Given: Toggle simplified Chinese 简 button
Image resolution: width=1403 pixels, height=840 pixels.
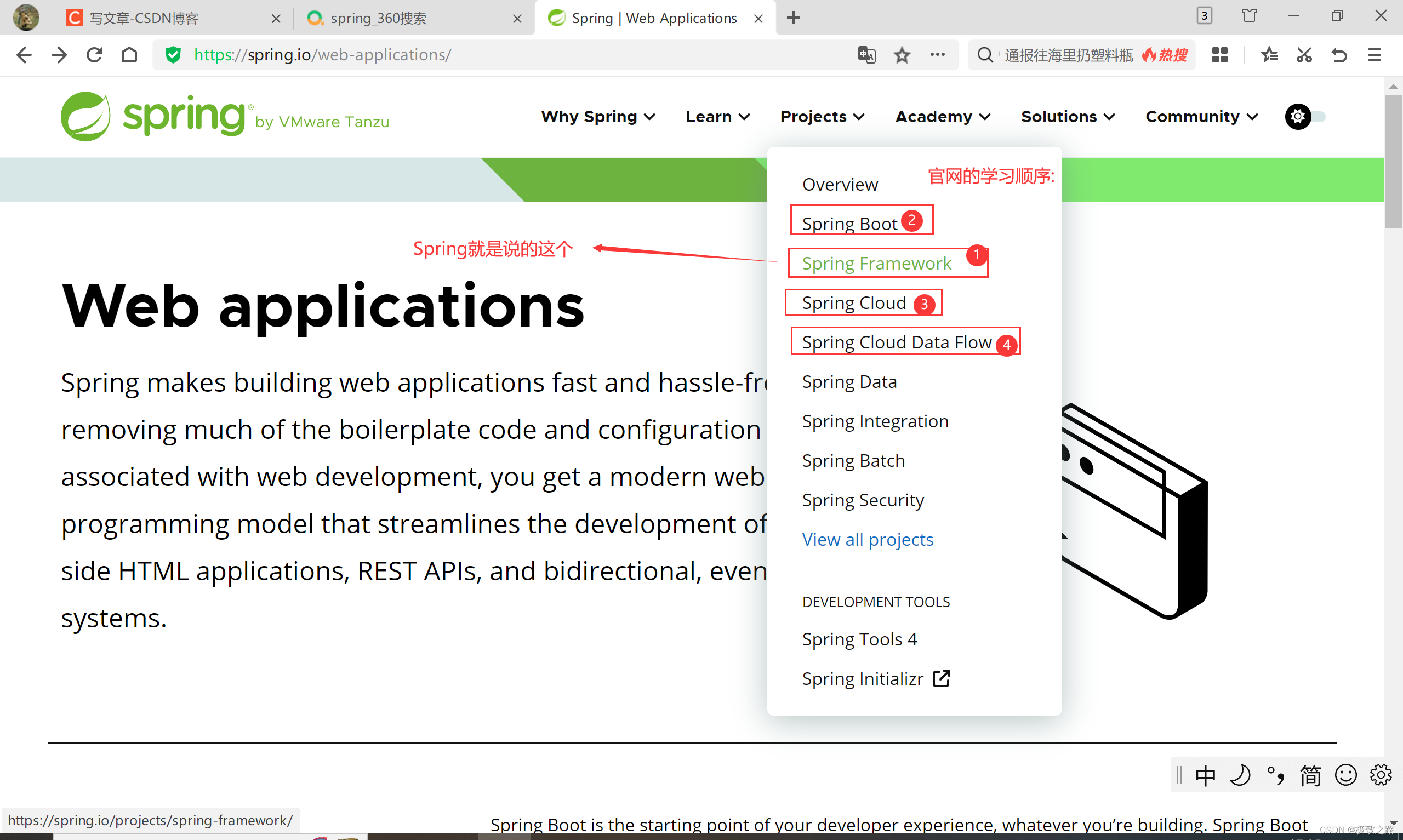Looking at the screenshot, I should pyautogui.click(x=1311, y=775).
